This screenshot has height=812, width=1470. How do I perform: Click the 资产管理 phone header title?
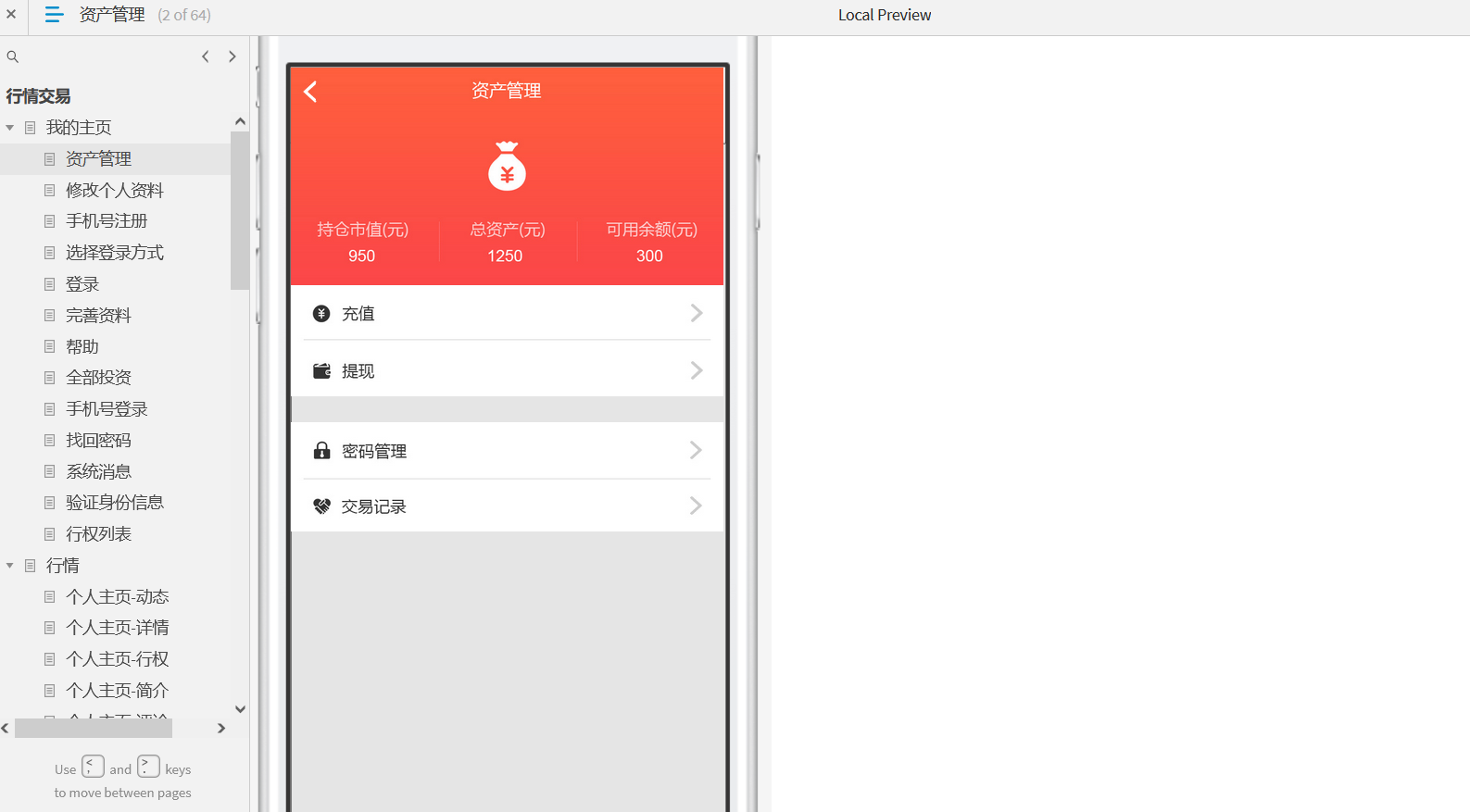tap(507, 91)
